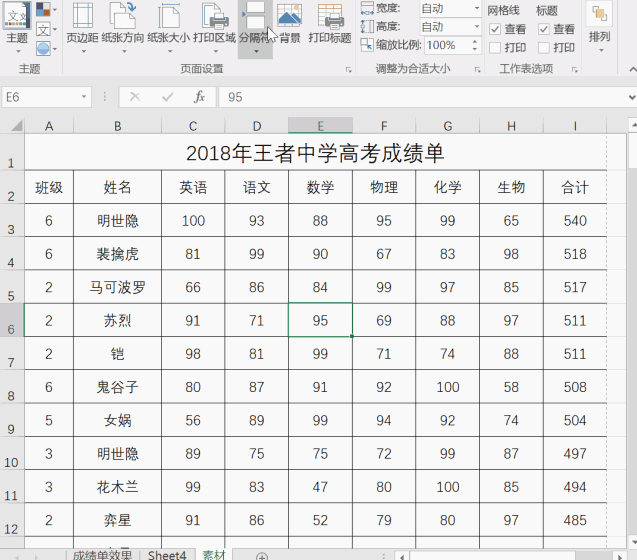
Task: Expand the formula bar
Action: (x=632, y=97)
